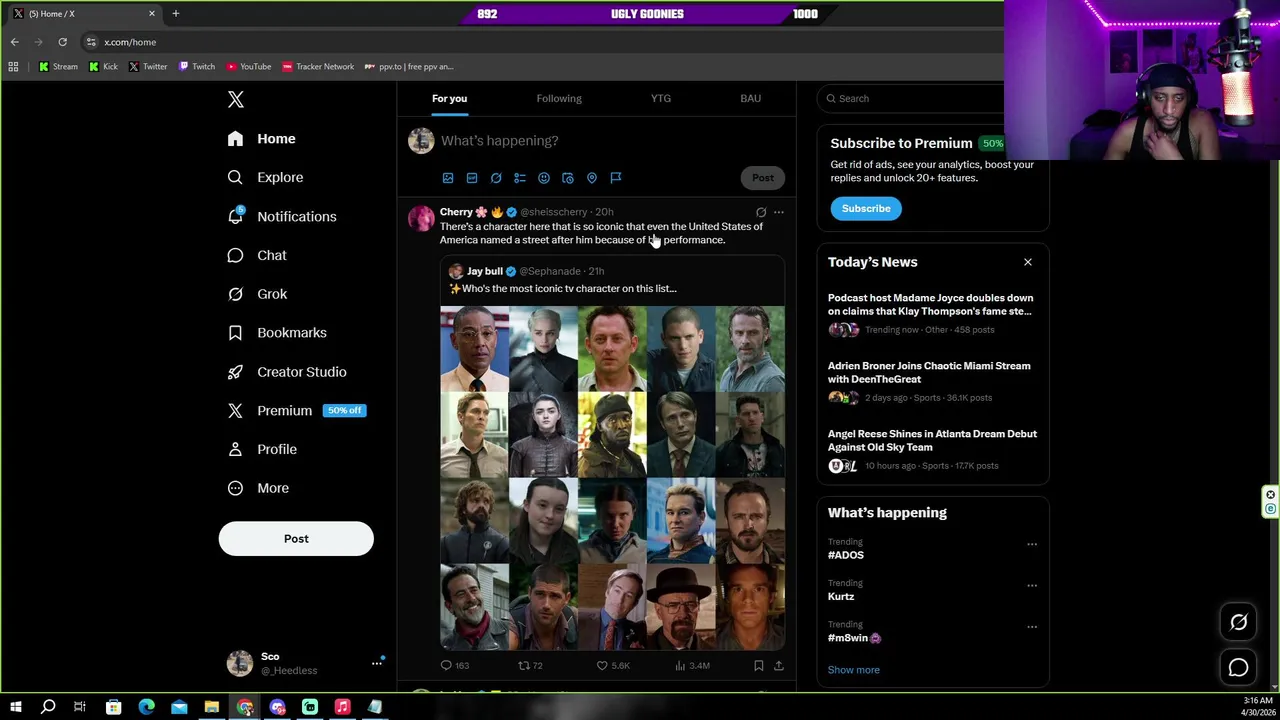Open the Angel Reese Atlanta Dream news story

[x=932, y=449]
